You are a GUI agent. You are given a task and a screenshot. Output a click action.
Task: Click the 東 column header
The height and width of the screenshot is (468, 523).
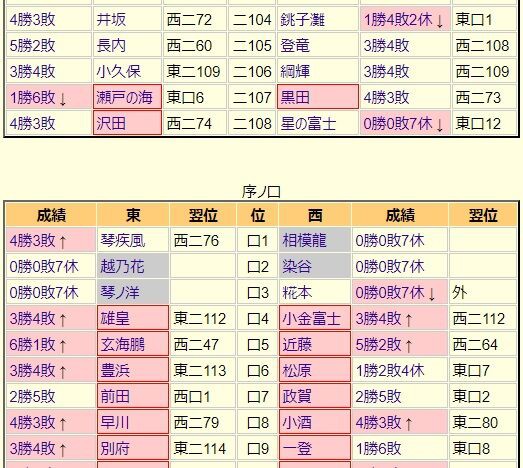133,215
